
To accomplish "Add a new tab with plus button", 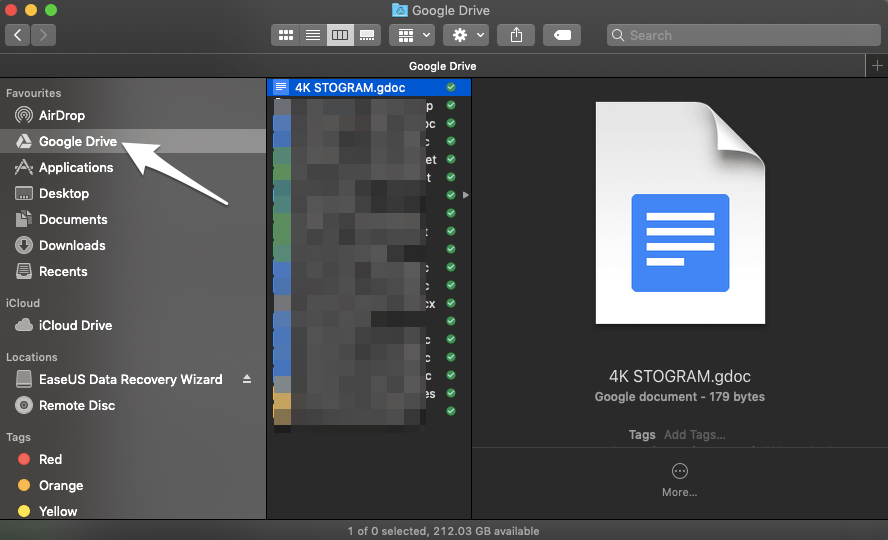I will [877, 66].
